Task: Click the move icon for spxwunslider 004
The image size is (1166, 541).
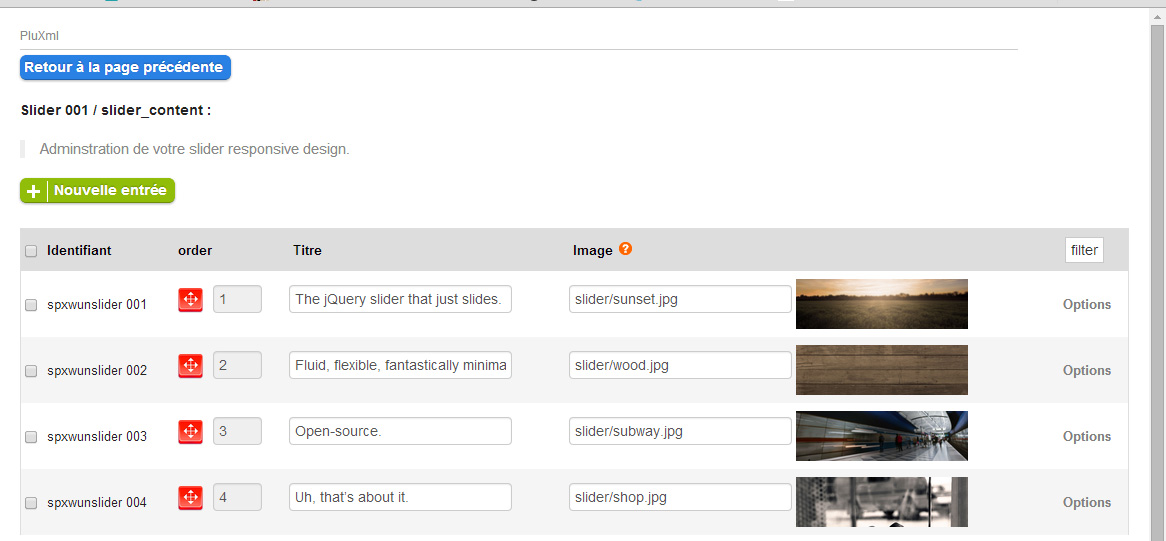Action: click(190, 498)
